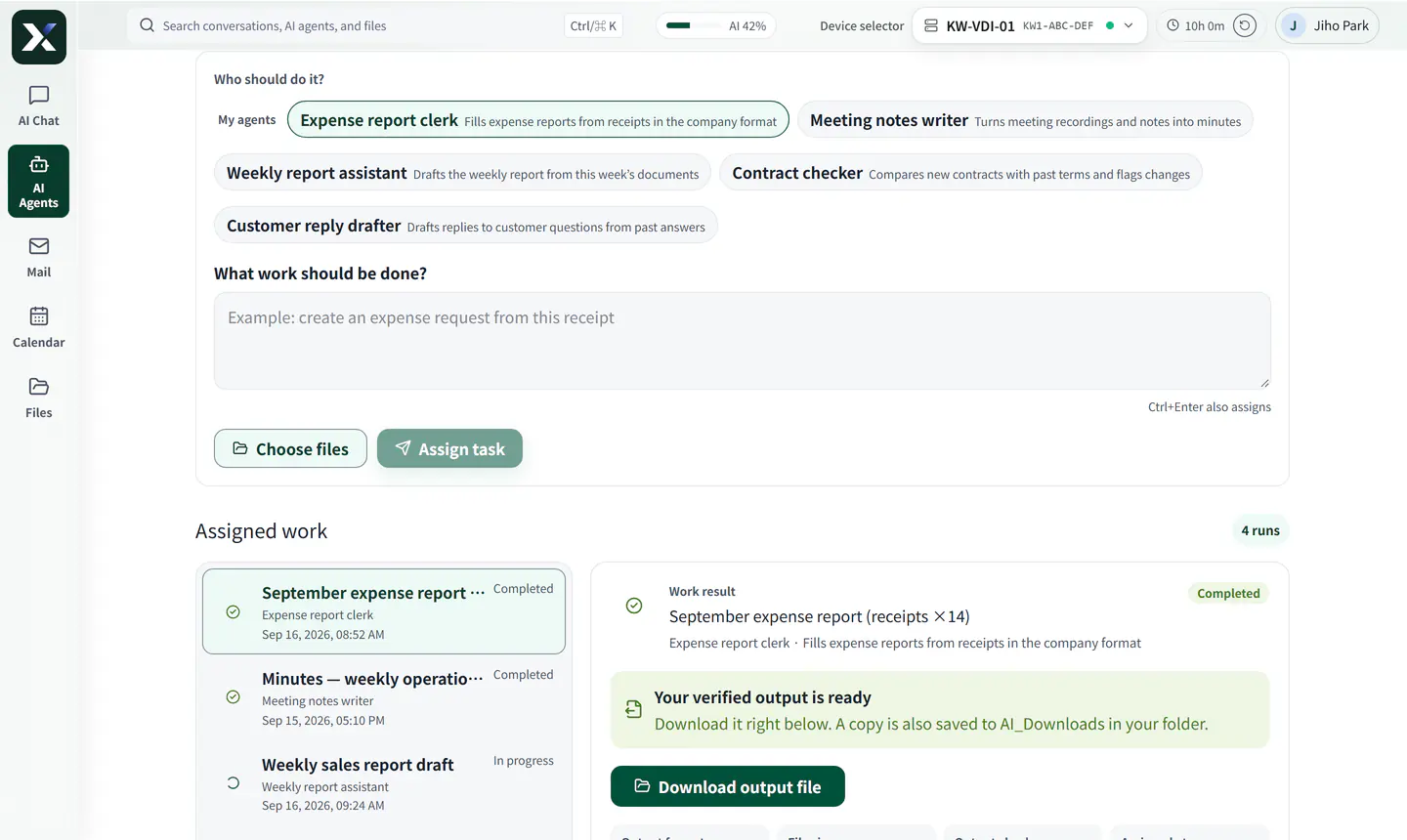Open the Minutes weekly operations run

(384, 697)
